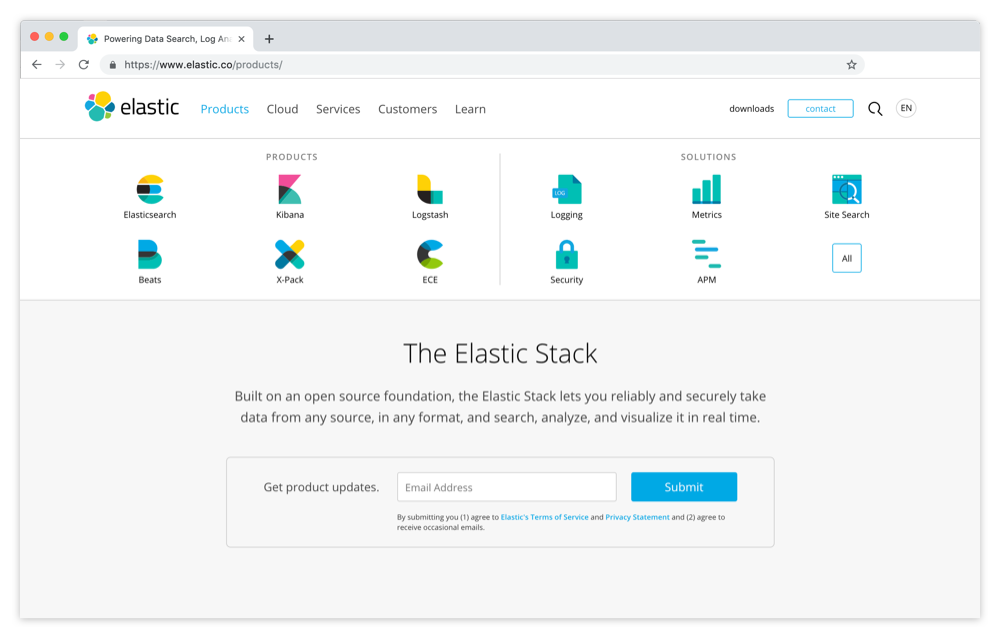Click the All solutions button
The height and width of the screenshot is (640, 1000).
(846, 258)
